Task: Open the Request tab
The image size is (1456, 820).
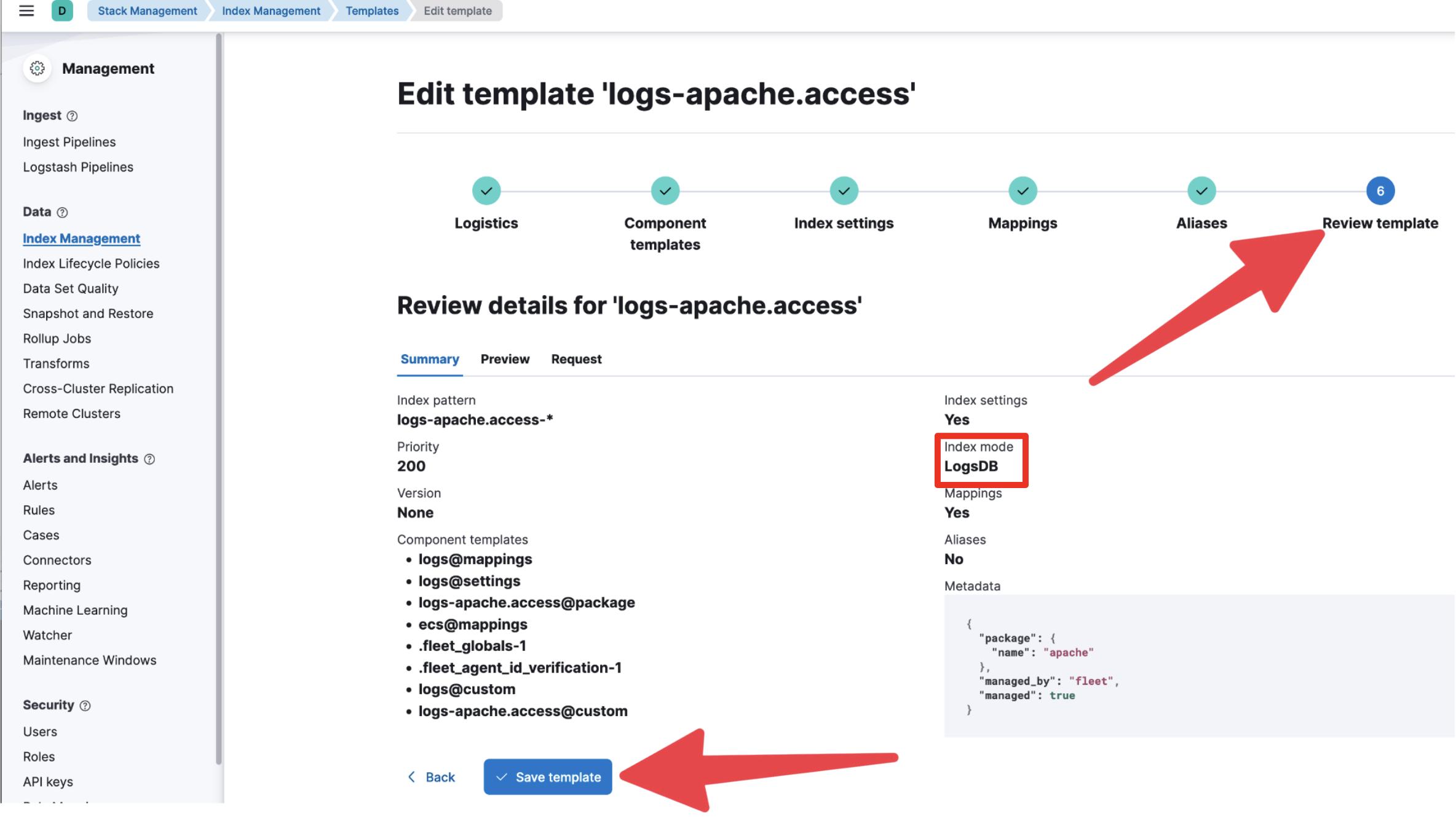Action: [576, 359]
